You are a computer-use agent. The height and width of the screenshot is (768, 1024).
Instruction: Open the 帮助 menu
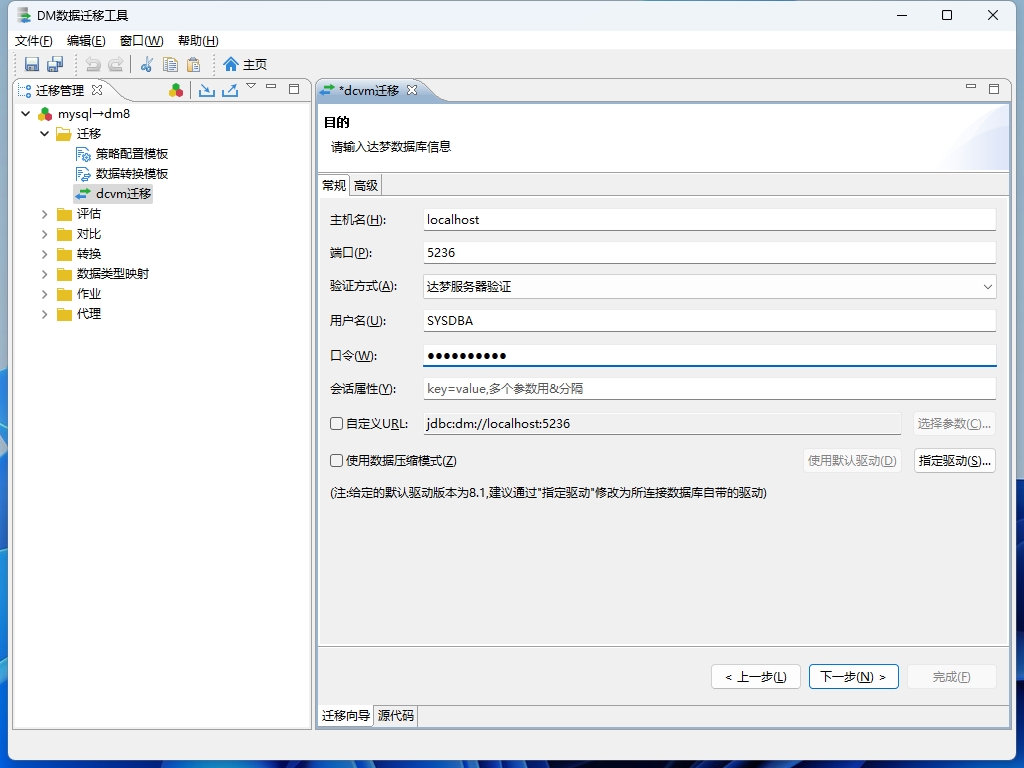[199, 40]
